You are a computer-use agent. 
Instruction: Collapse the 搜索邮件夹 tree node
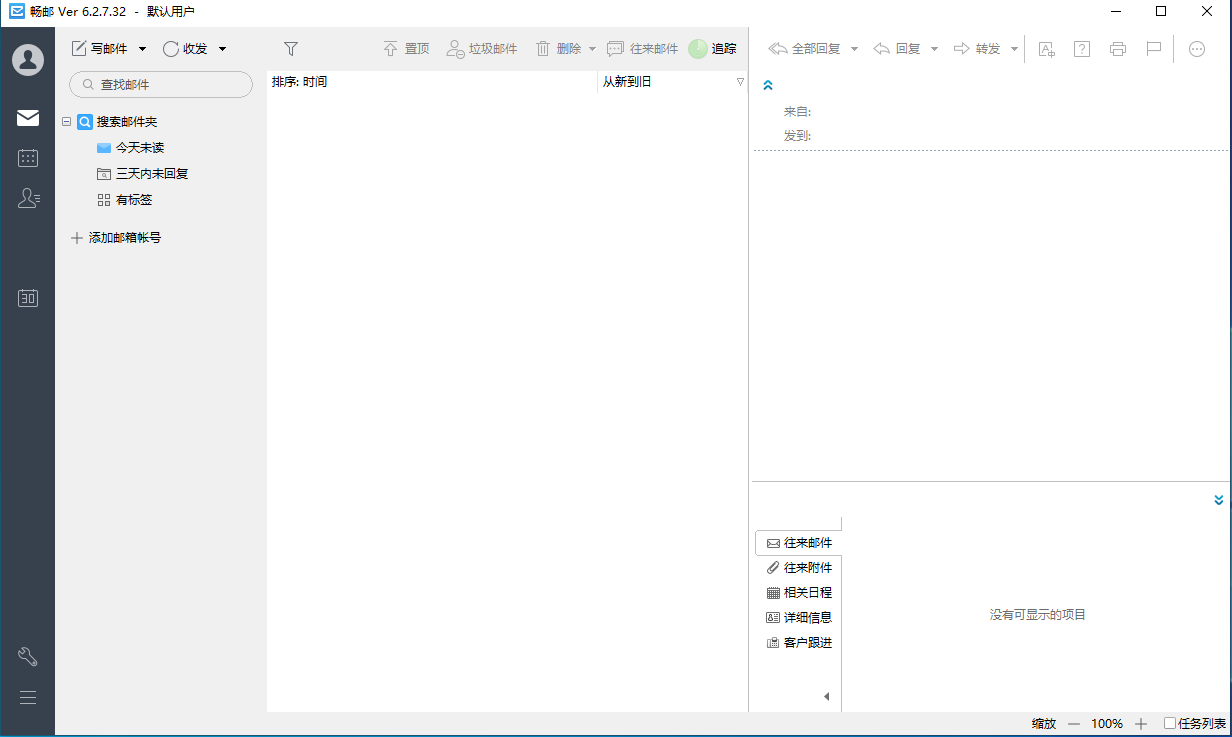(x=66, y=122)
